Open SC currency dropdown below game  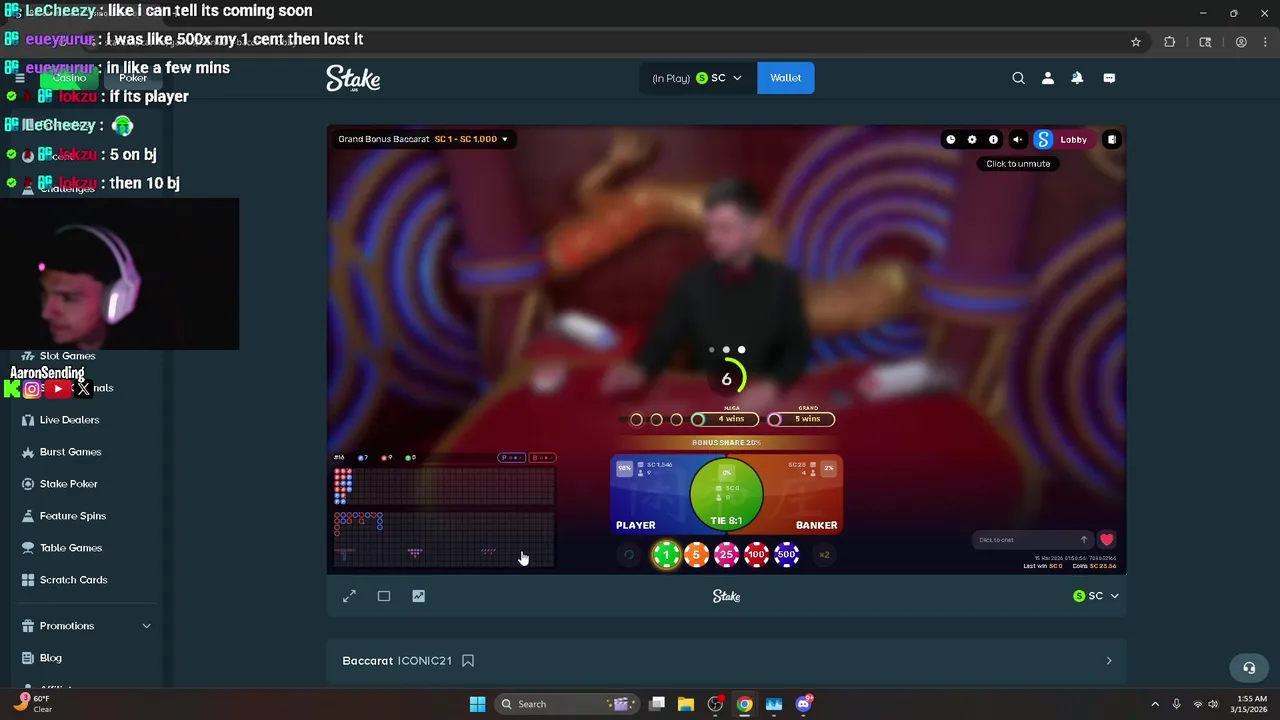click(1096, 596)
